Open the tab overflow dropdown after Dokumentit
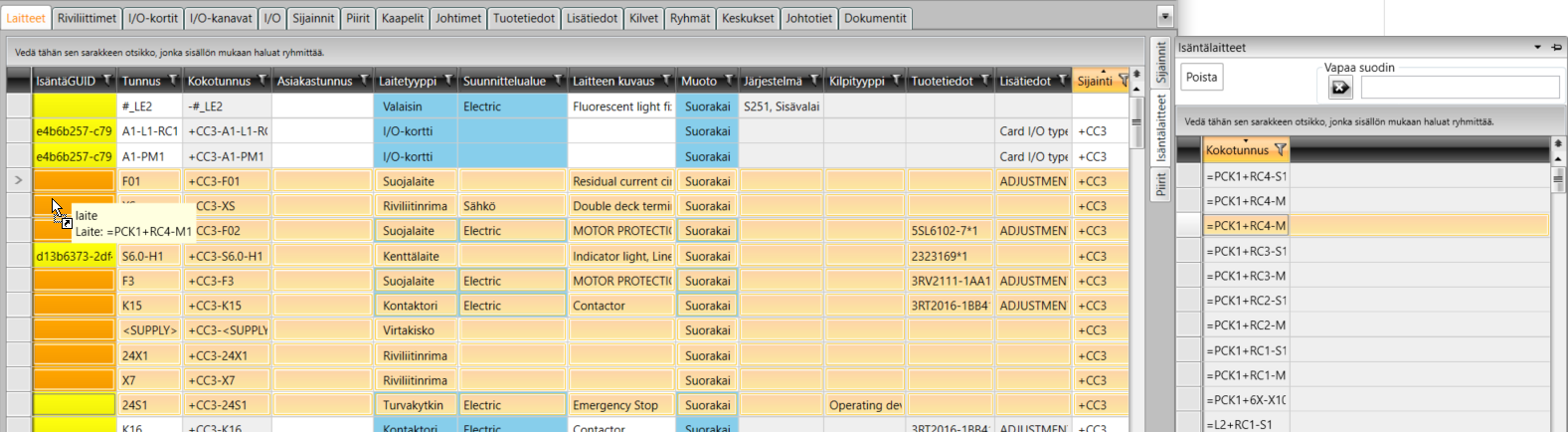 tap(1164, 18)
